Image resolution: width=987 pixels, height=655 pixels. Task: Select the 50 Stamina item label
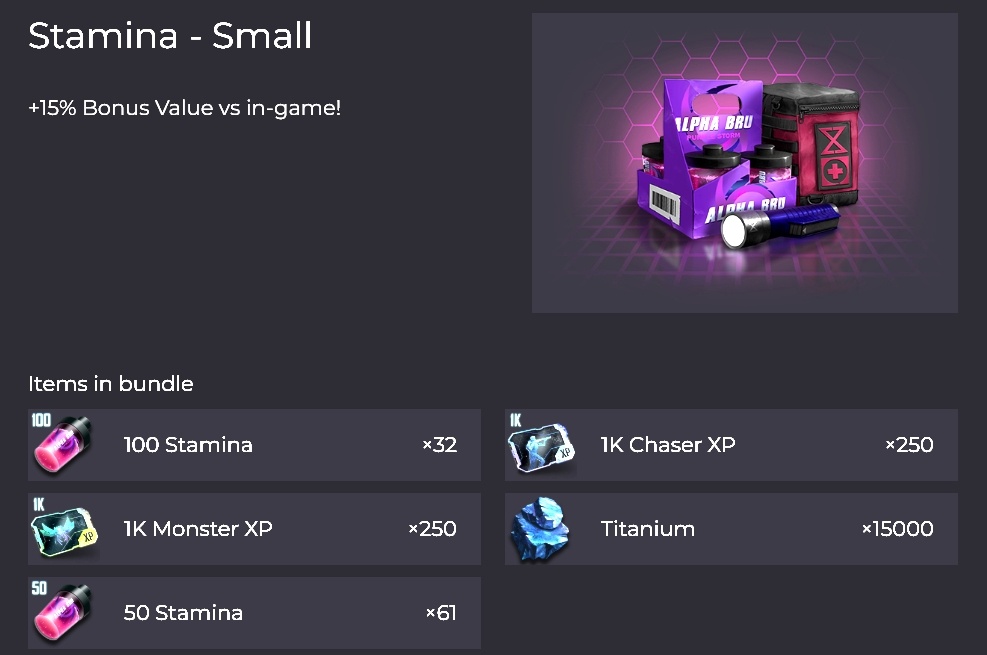tap(183, 613)
